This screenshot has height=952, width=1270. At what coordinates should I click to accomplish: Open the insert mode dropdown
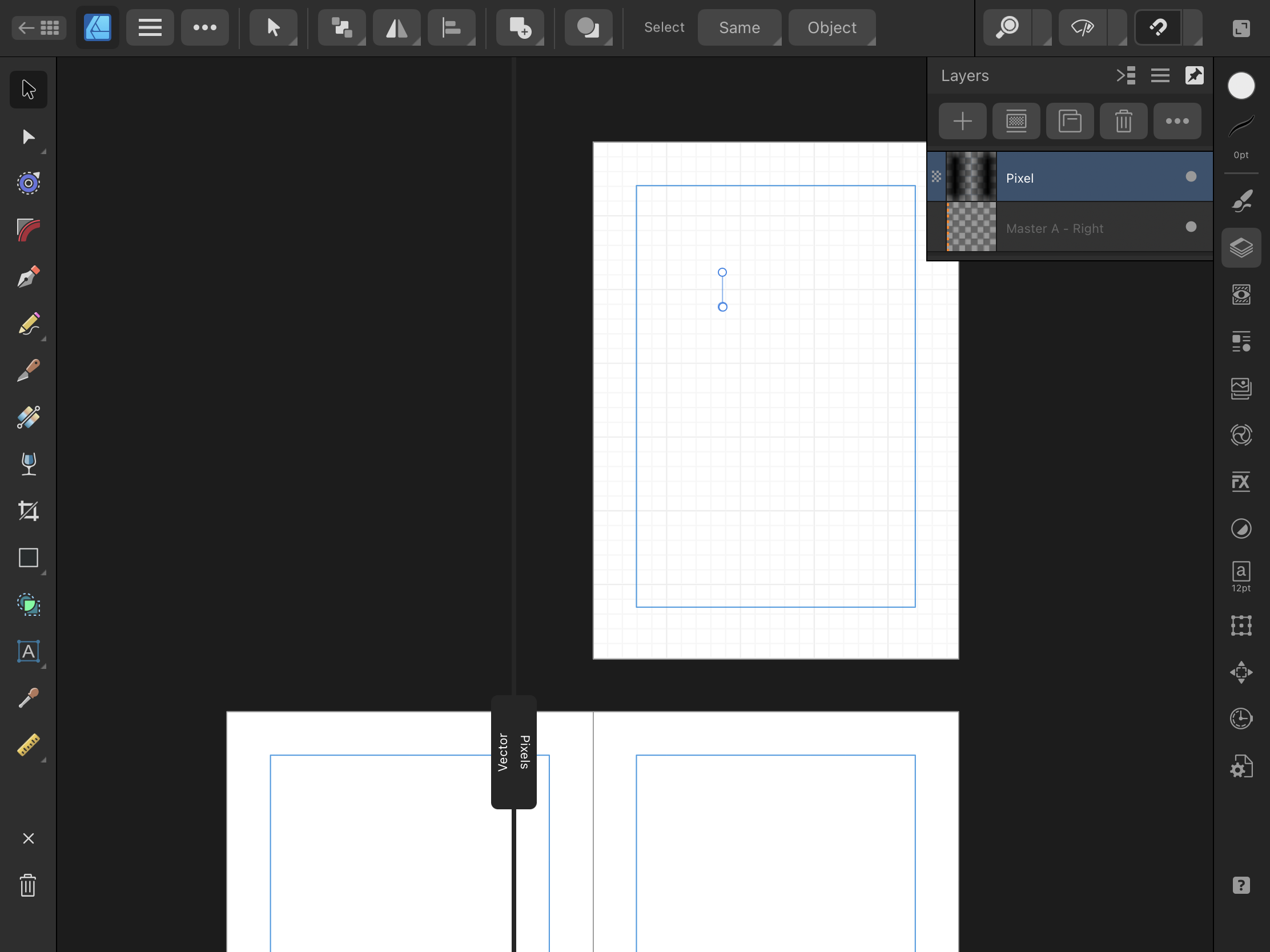click(520, 27)
